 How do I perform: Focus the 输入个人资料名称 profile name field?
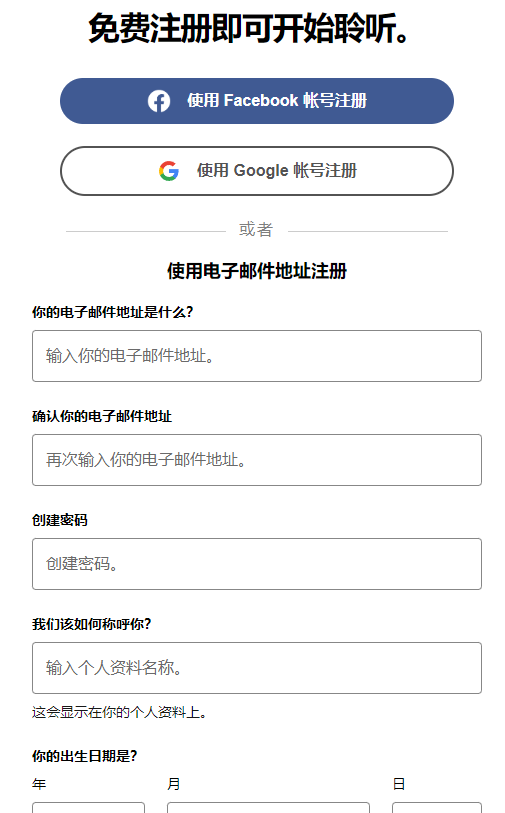coord(257,668)
